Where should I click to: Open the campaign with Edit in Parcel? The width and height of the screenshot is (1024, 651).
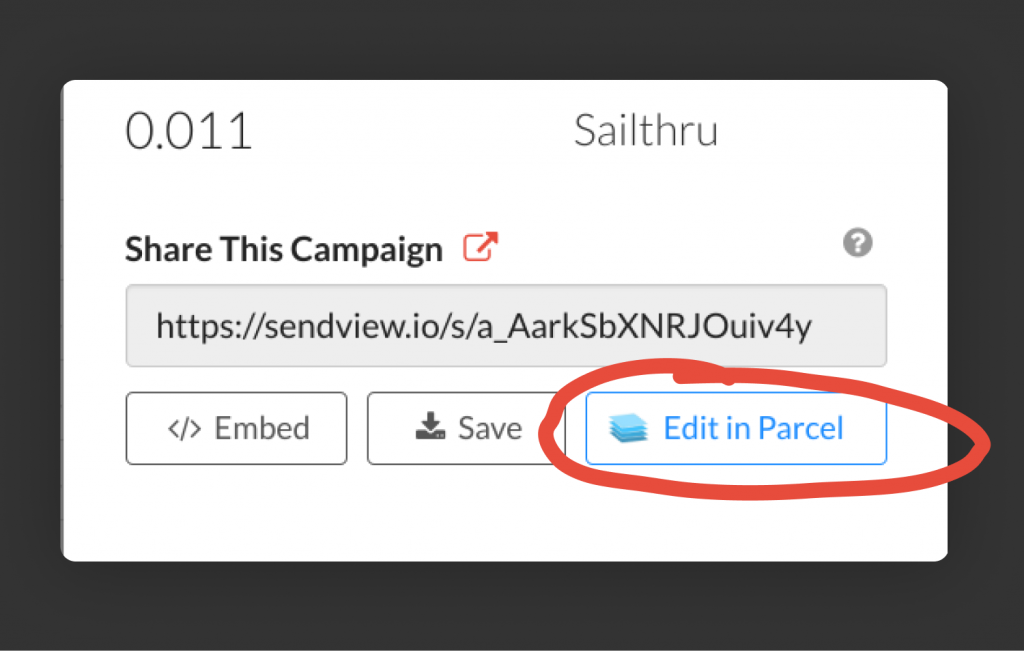click(x=736, y=428)
